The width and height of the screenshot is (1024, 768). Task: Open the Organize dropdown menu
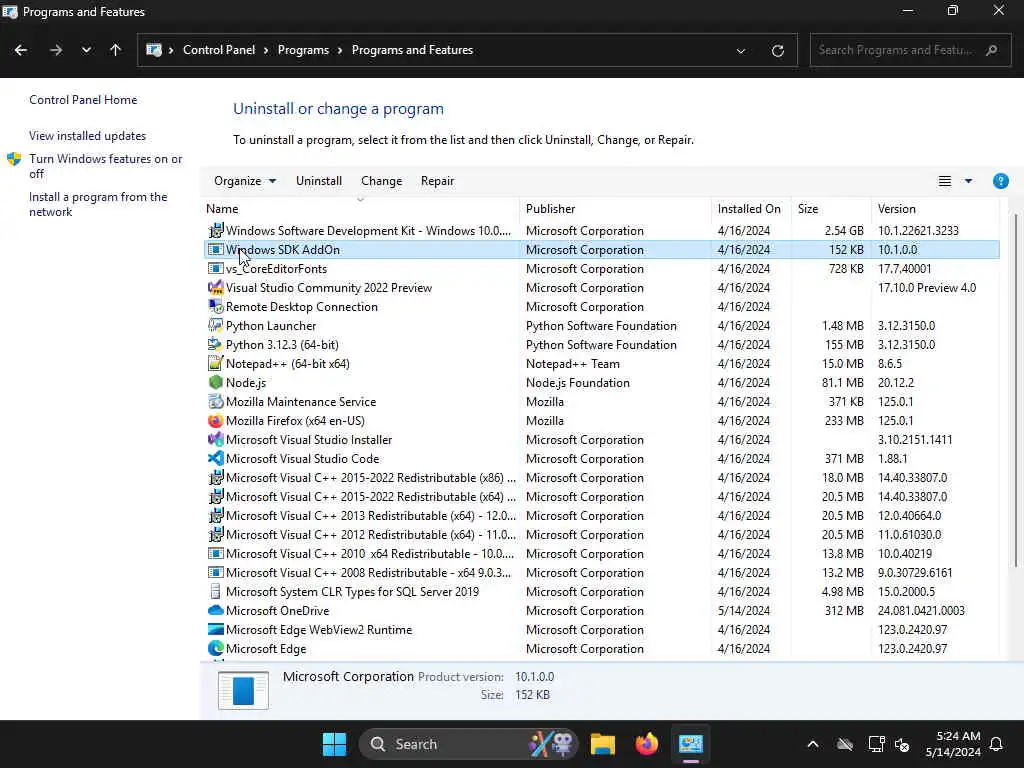[245, 181]
